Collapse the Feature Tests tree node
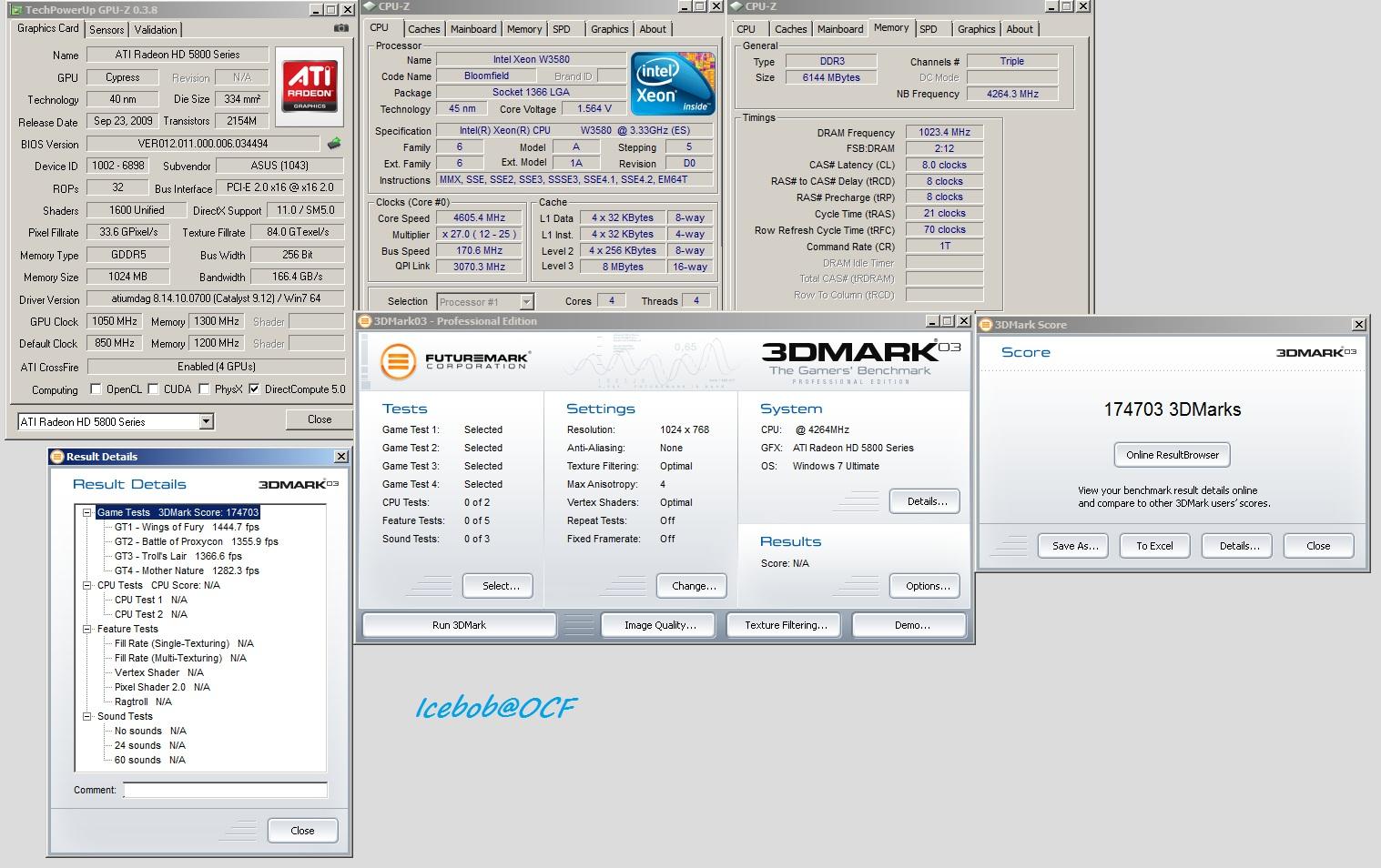 pyautogui.click(x=87, y=629)
